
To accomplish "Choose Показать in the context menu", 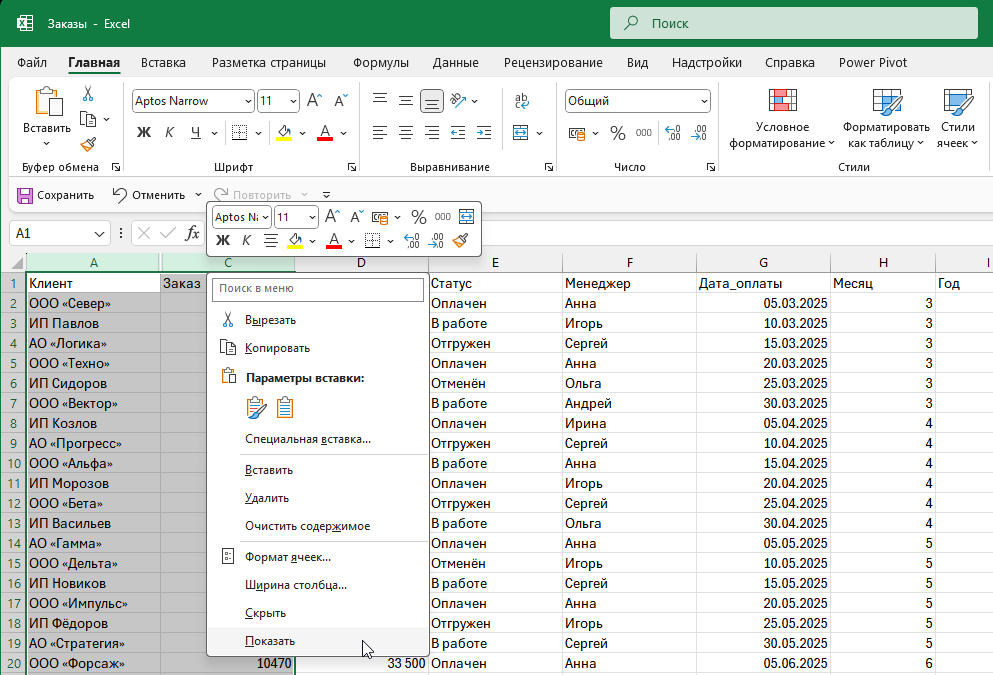I will pos(270,641).
